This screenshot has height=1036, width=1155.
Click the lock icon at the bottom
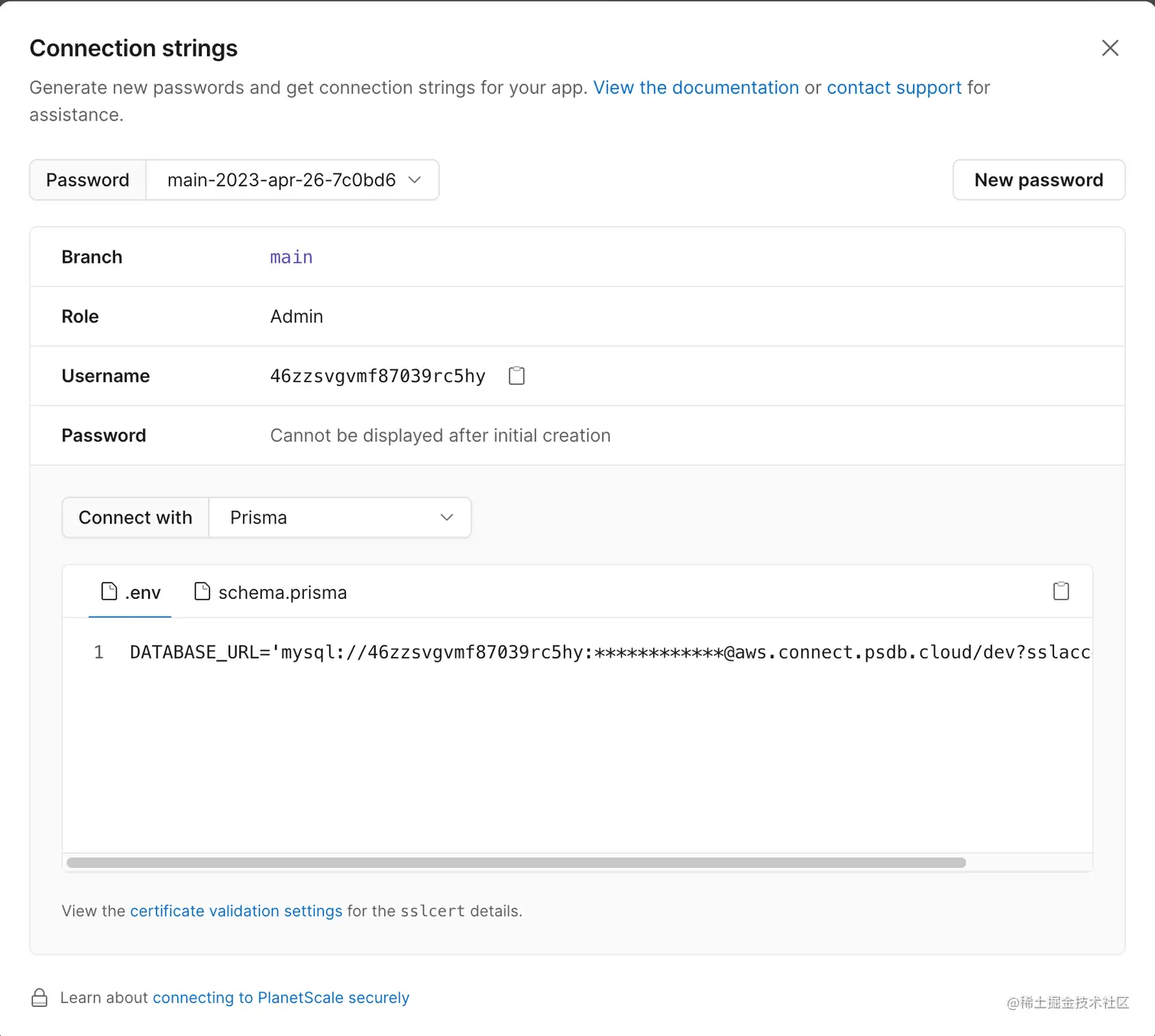pos(40,998)
